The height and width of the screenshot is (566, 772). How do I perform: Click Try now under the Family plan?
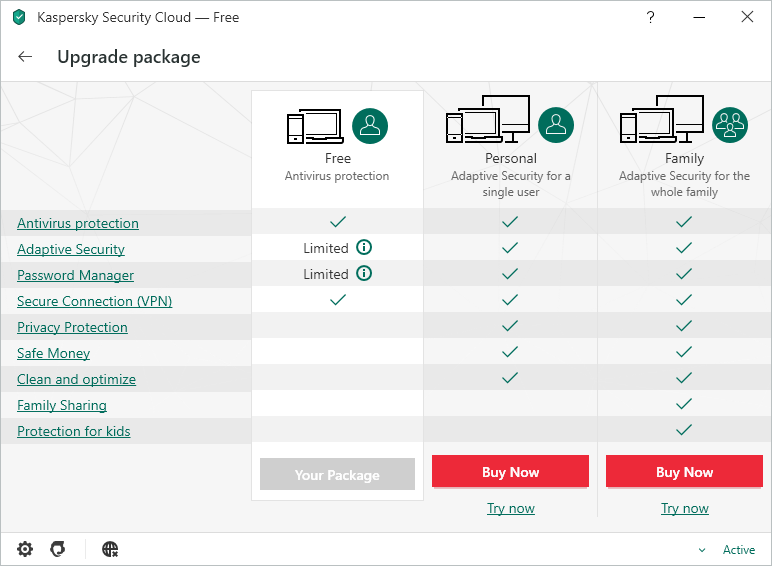click(684, 508)
